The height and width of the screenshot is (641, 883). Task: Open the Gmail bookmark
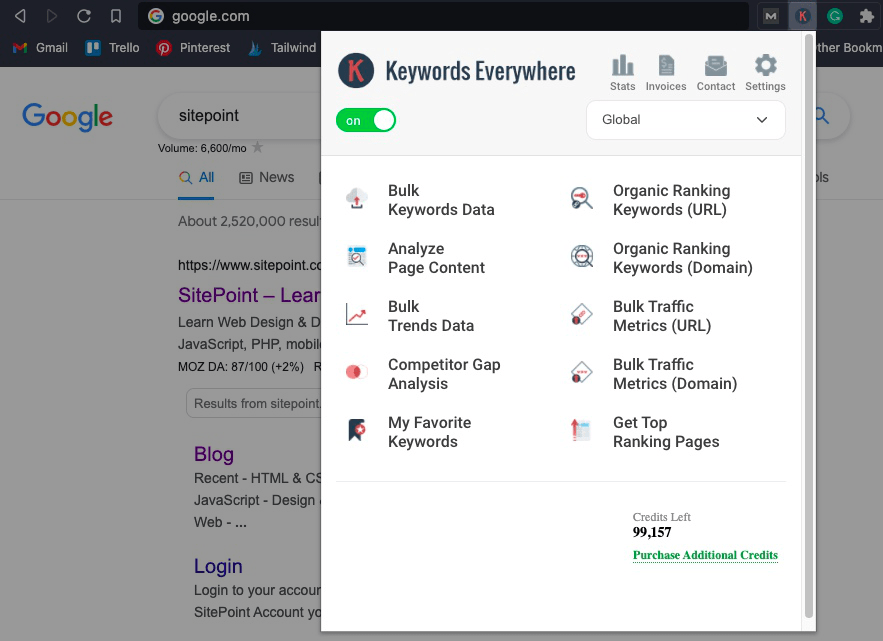click(41, 48)
